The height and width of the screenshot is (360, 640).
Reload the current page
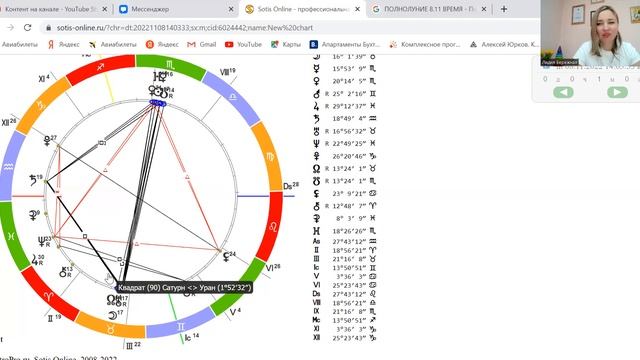click(x=27, y=28)
